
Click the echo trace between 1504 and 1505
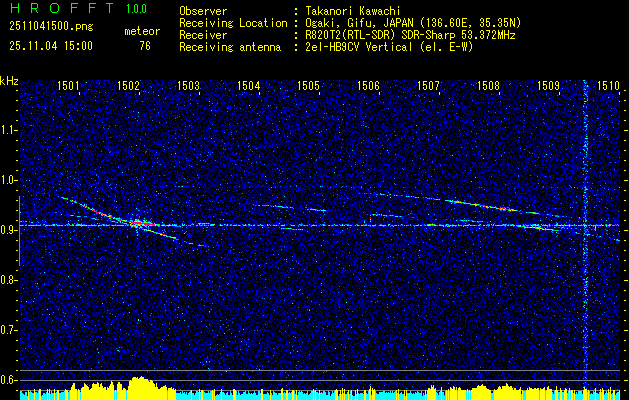coord(290,207)
